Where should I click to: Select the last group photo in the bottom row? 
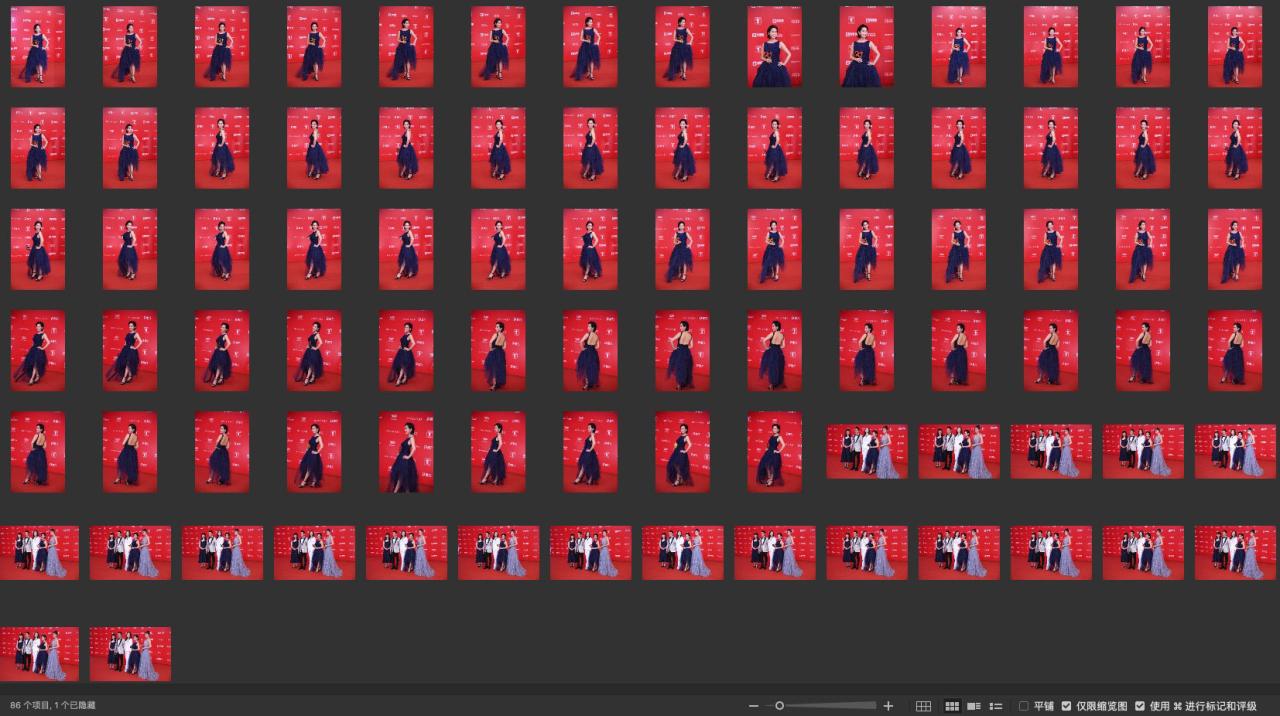coord(130,654)
